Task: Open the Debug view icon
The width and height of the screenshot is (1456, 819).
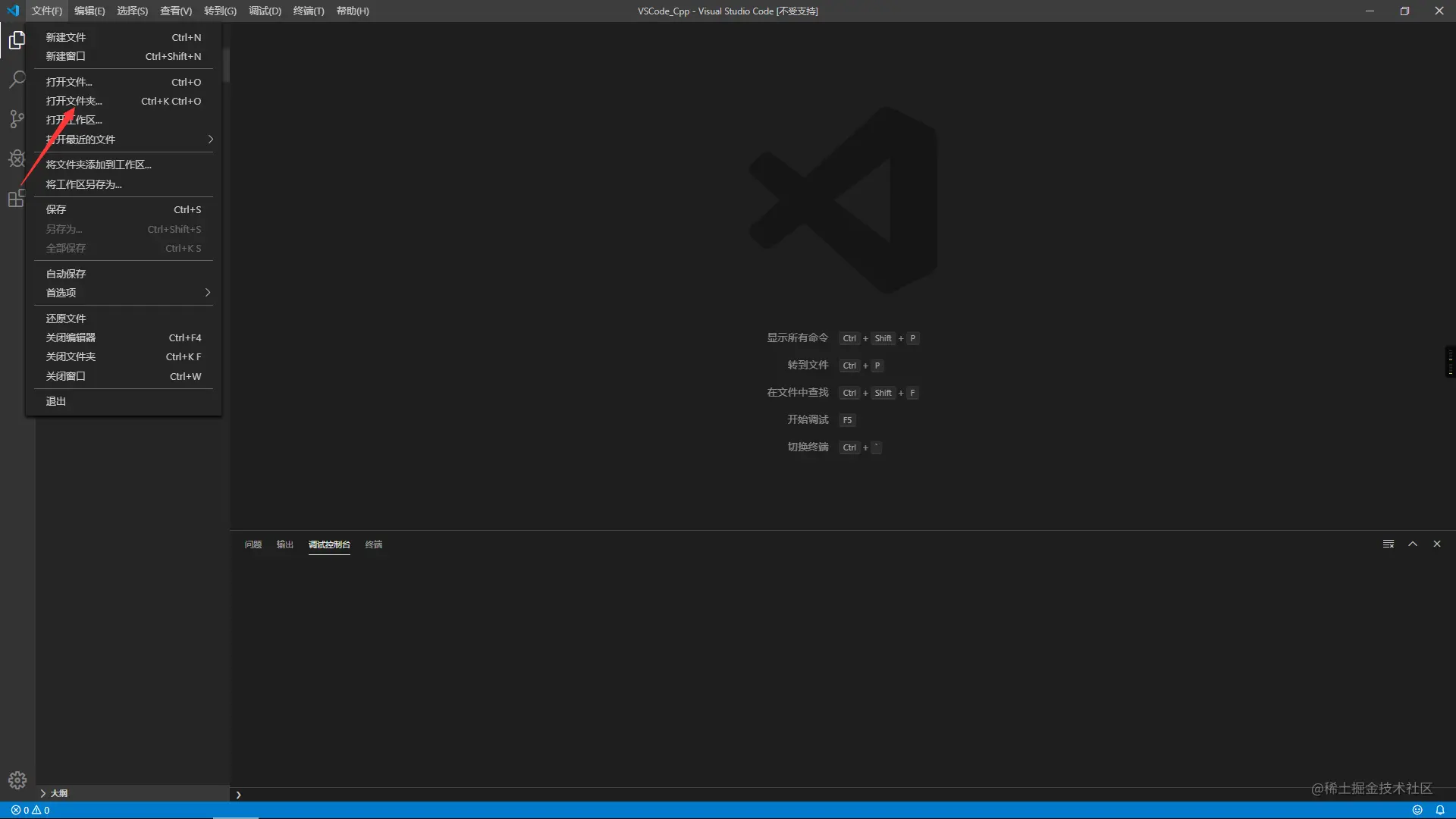Action: (17, 158)
